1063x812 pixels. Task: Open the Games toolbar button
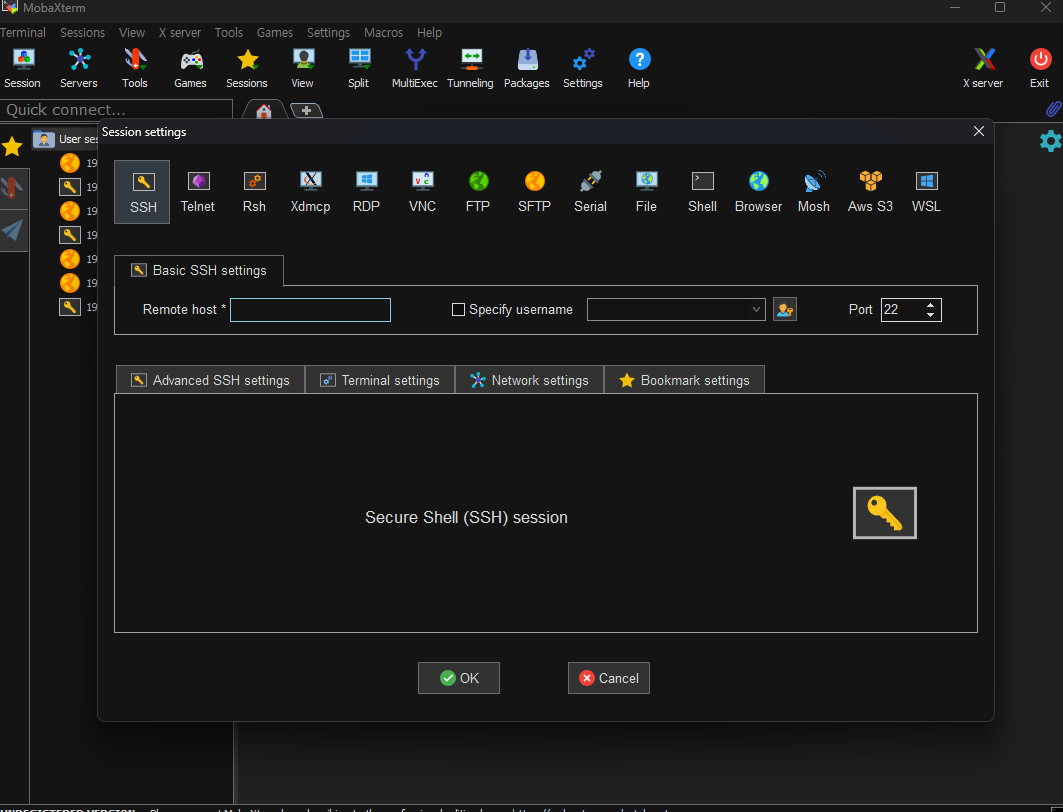(190, 68)
